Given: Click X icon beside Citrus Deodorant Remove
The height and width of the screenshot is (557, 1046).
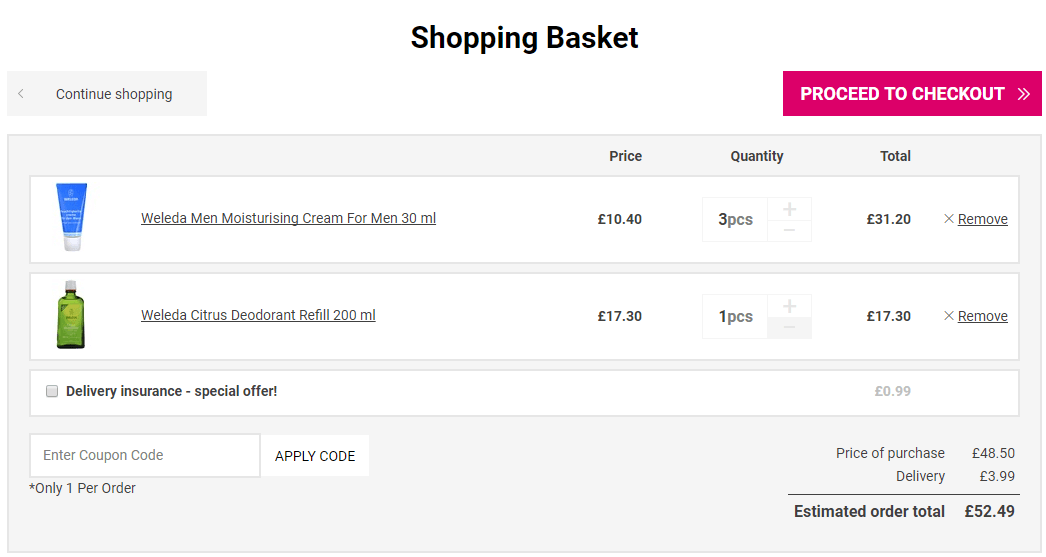Looking at the screenshot, I should point(949,316).
